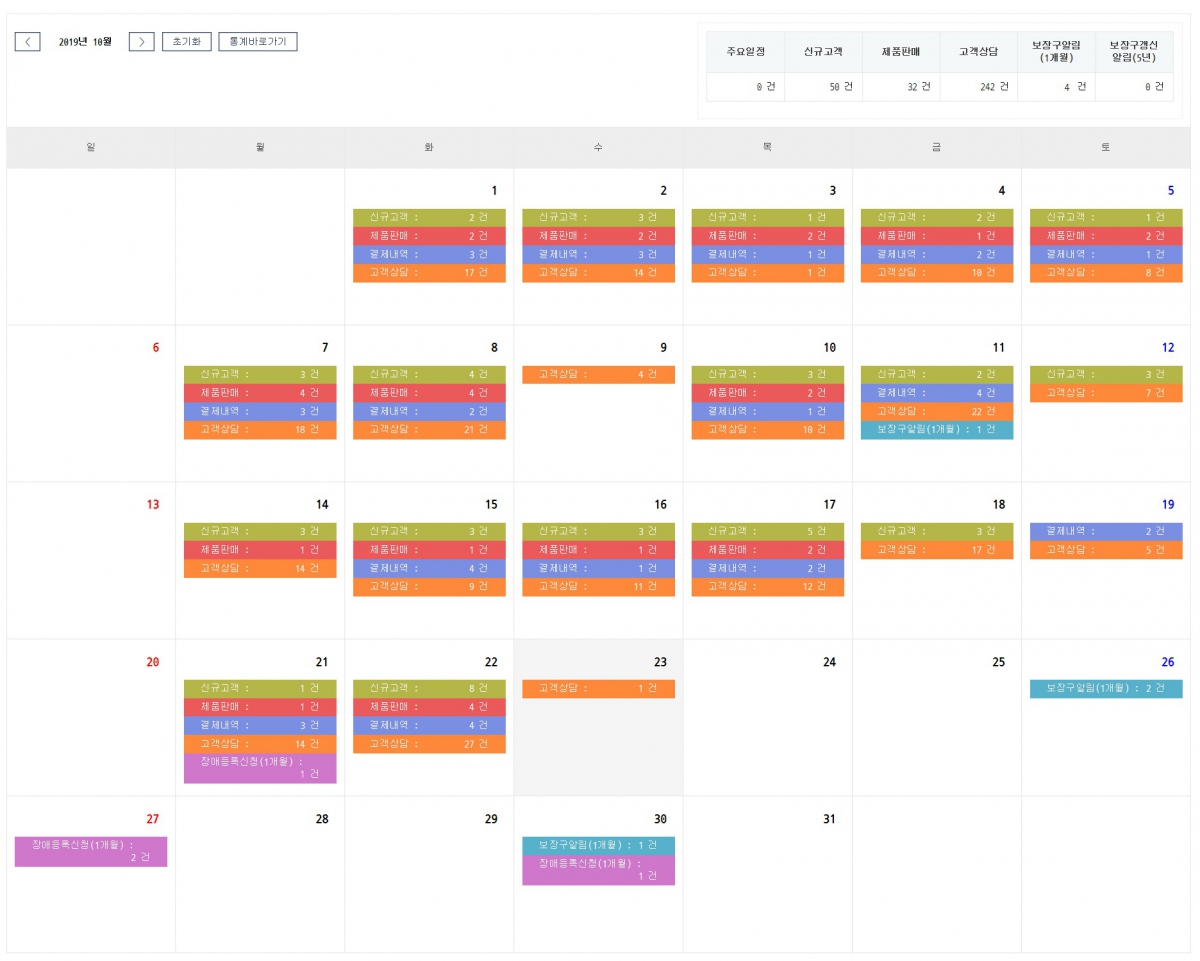This screenshot has width=1200, height=961.
Task: Select the 고객상담 summary column header
Action: 978,51
